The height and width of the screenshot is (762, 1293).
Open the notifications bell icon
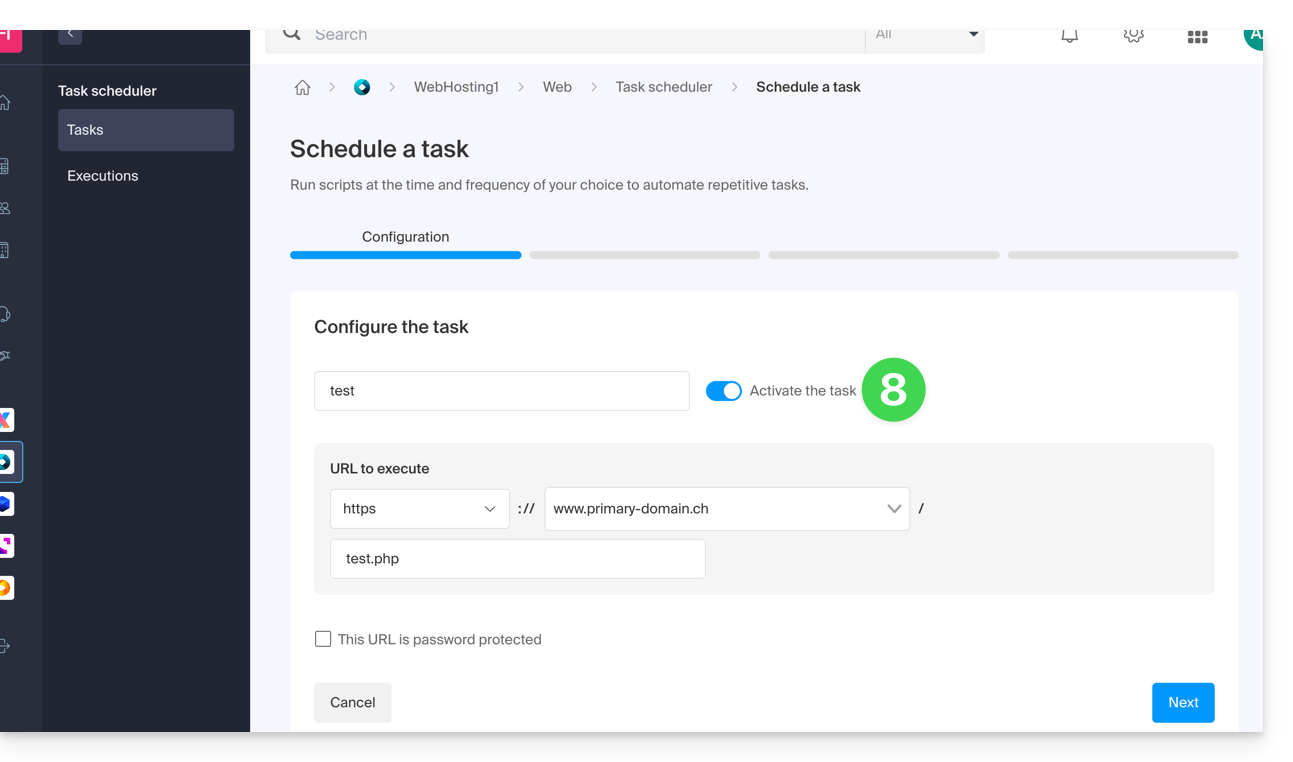1069,36
